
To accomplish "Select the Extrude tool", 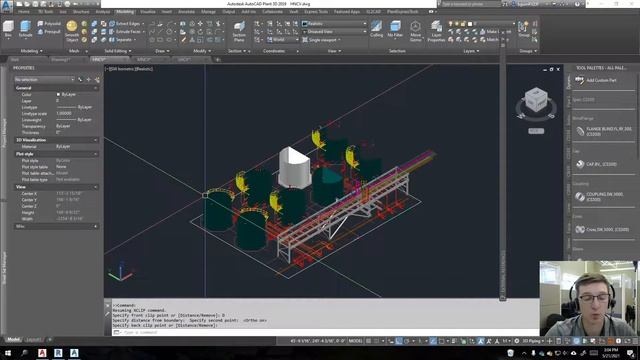I will pos(25,29).
